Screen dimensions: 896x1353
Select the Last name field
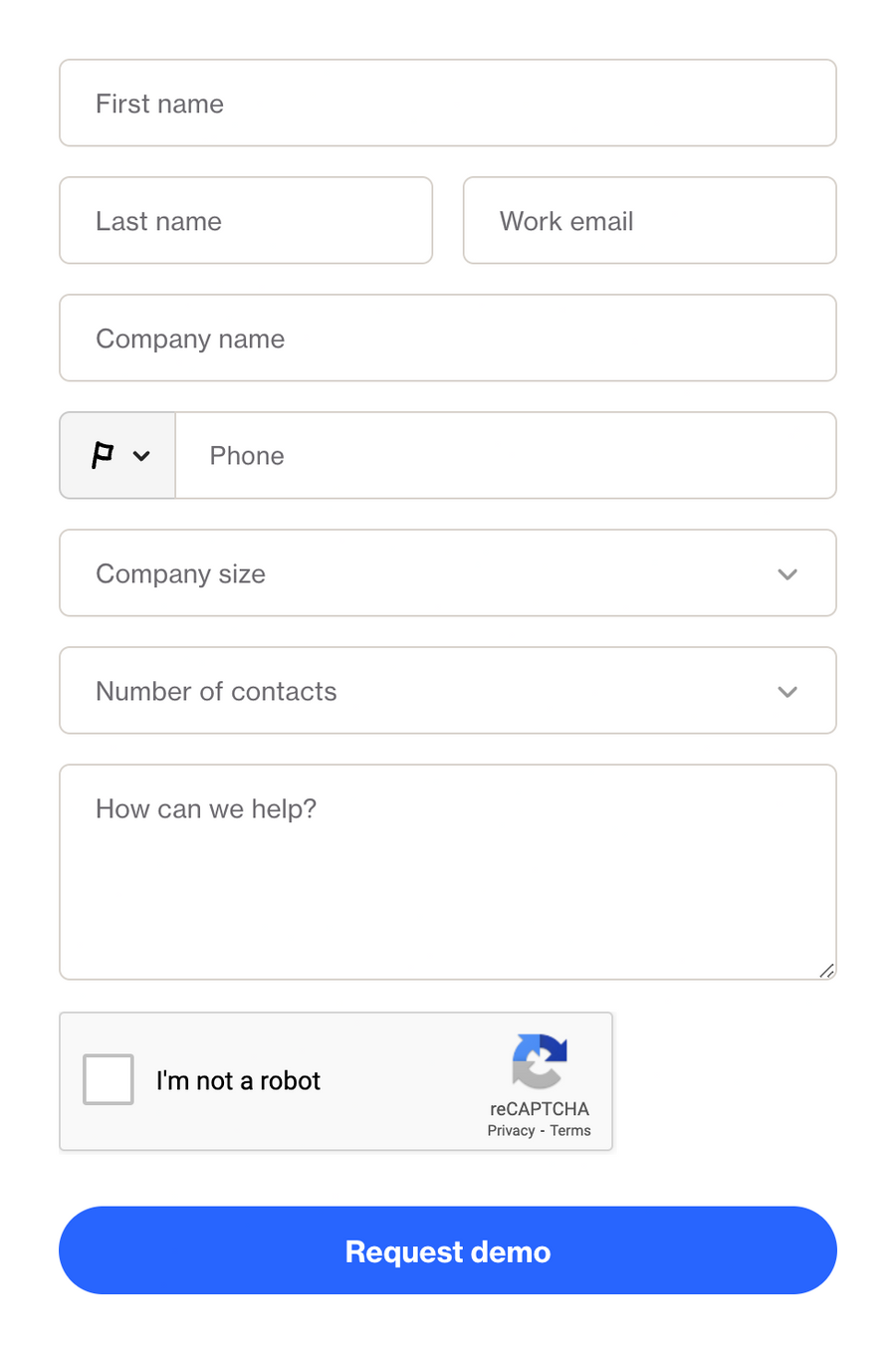click(x=245, y=220)
